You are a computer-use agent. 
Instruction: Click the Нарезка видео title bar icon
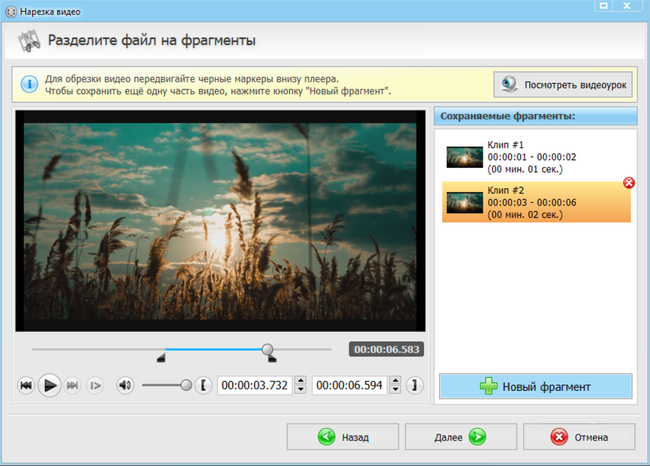coord(11,12)
